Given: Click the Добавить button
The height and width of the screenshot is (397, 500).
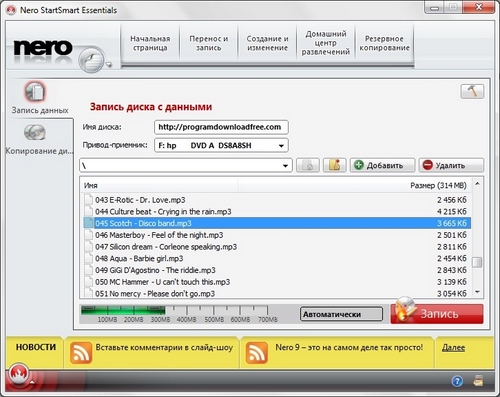Looking at the screenshot, I should (x=382, y=165).
